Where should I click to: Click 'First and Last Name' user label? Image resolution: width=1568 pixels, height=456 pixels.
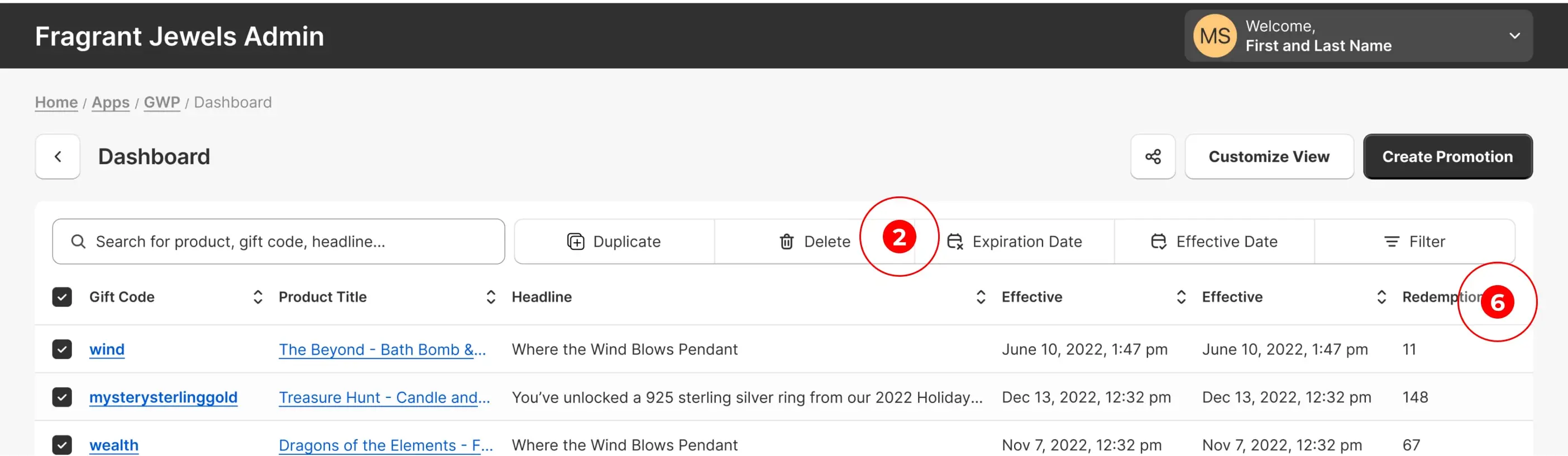(1318, 46)
